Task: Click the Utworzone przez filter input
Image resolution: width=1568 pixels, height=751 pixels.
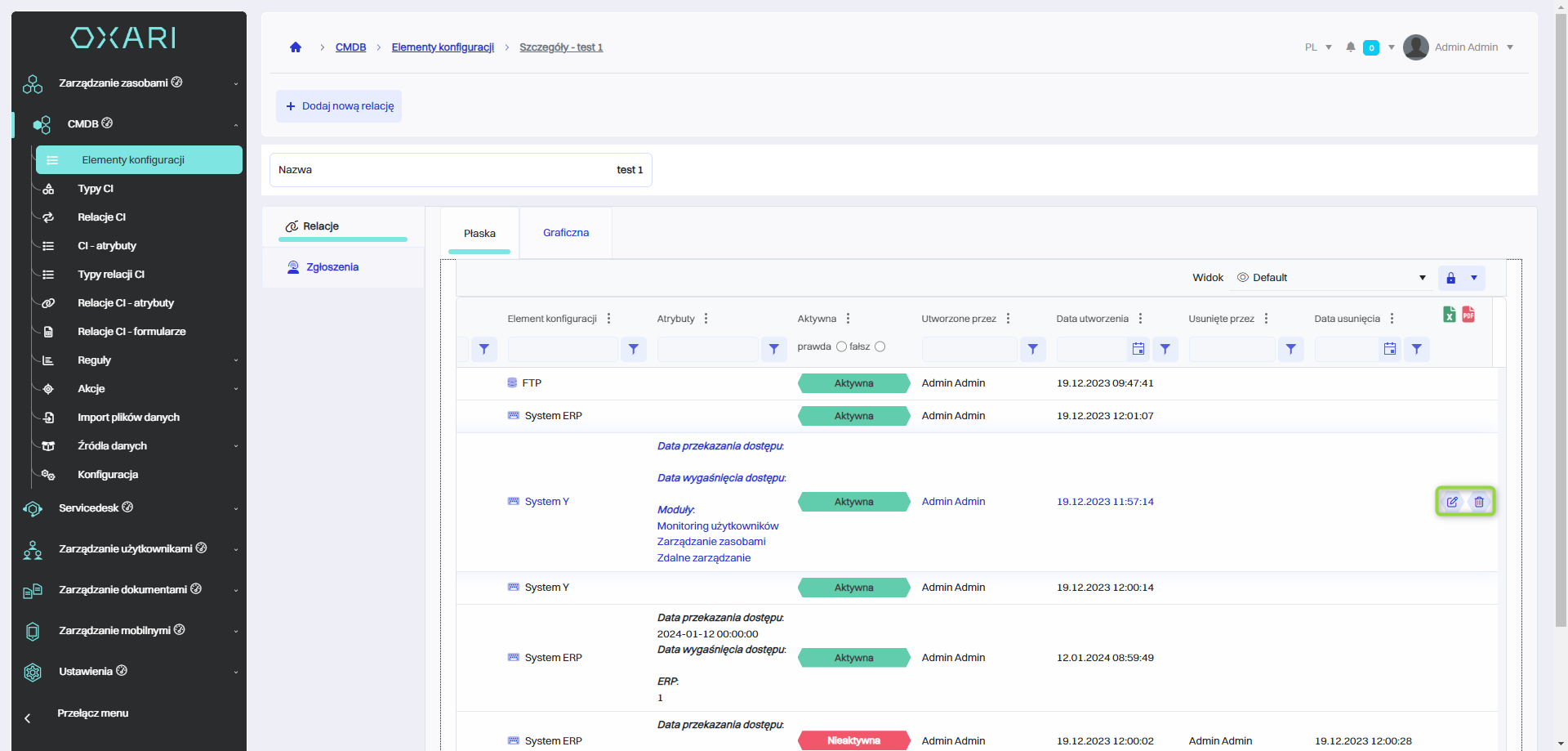Action: (969, 349)
